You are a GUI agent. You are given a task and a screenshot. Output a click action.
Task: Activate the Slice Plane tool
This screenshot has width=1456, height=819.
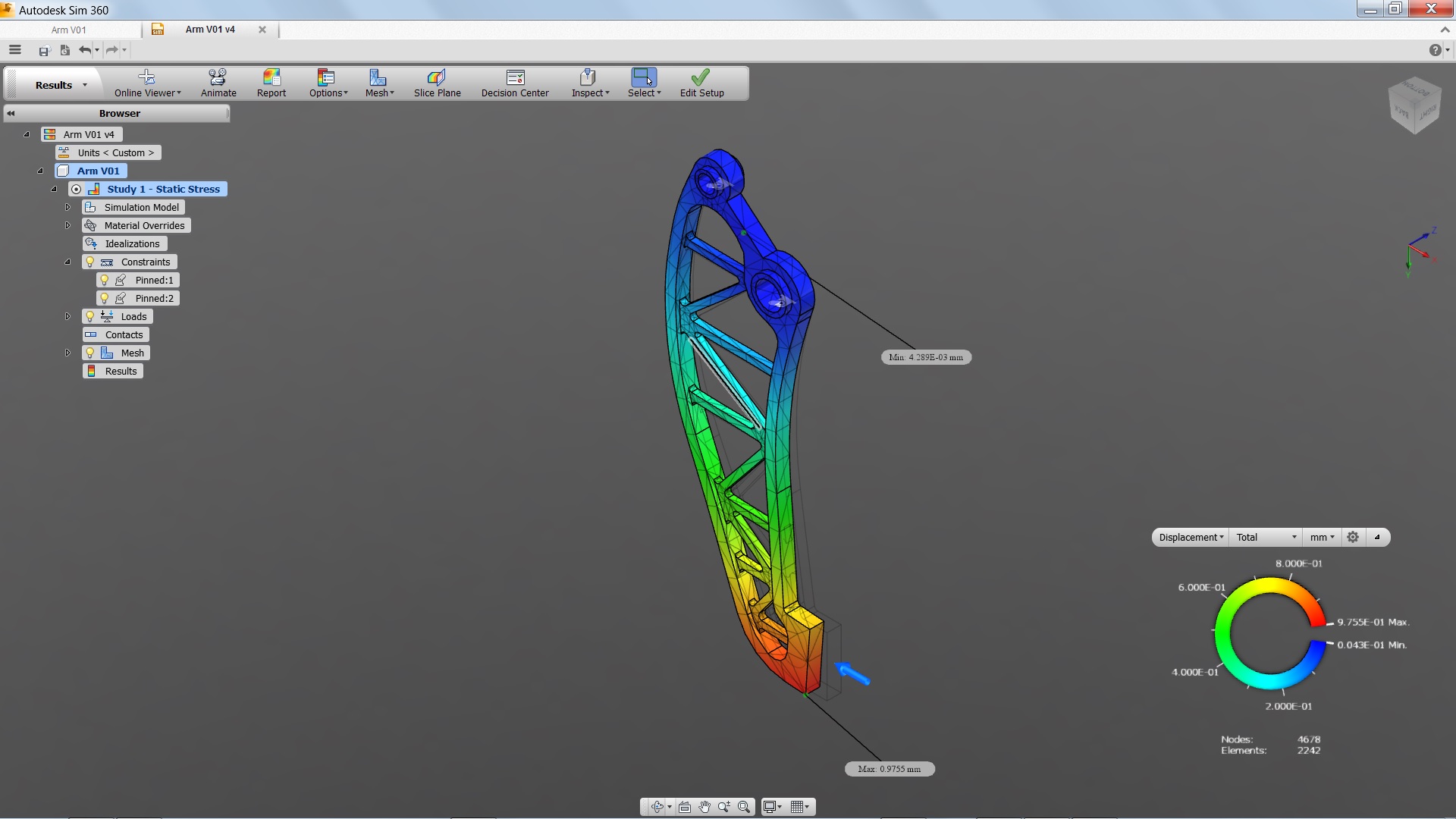437,77
